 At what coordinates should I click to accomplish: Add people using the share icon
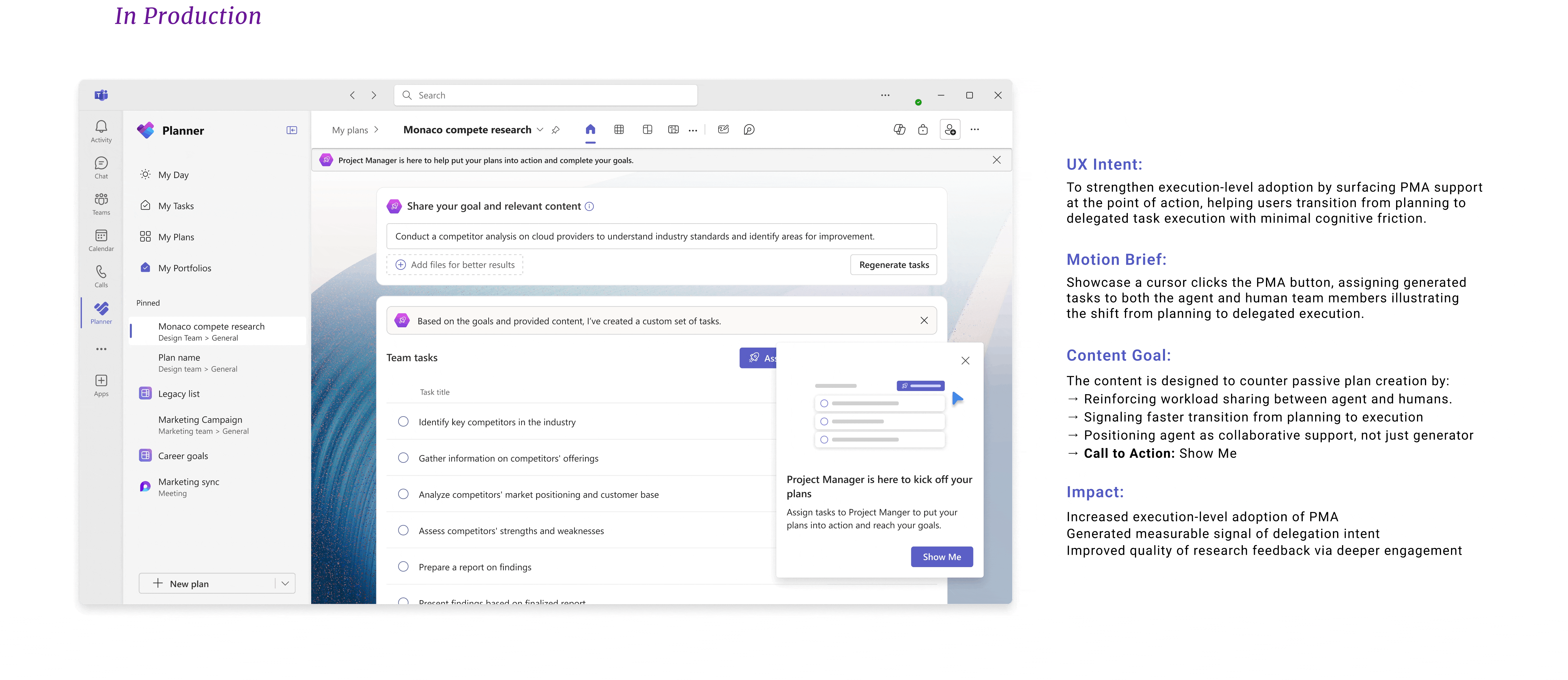(950, 129)
